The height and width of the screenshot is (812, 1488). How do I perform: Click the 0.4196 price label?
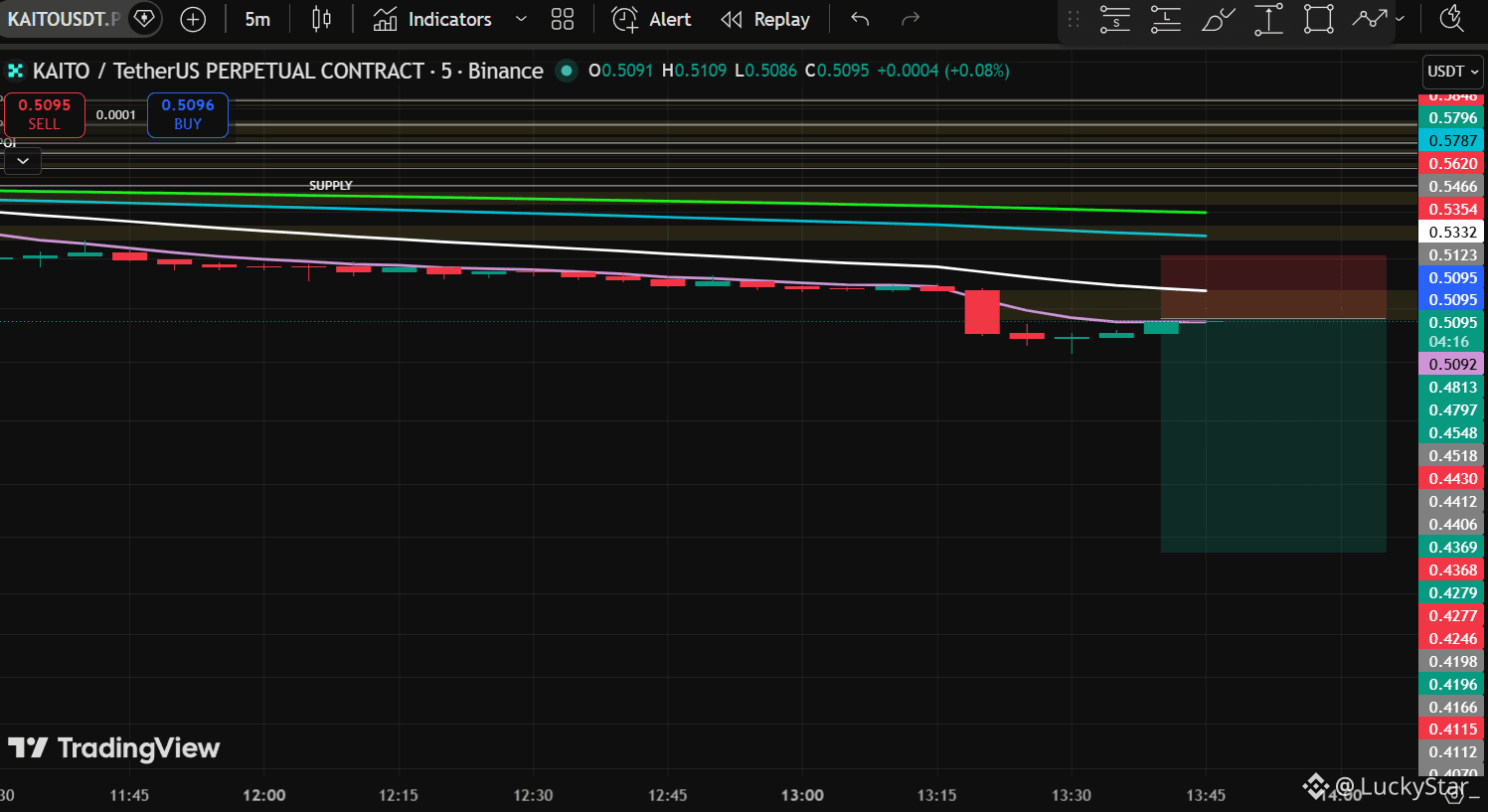pyautogui.click(x=1452, y=685)
